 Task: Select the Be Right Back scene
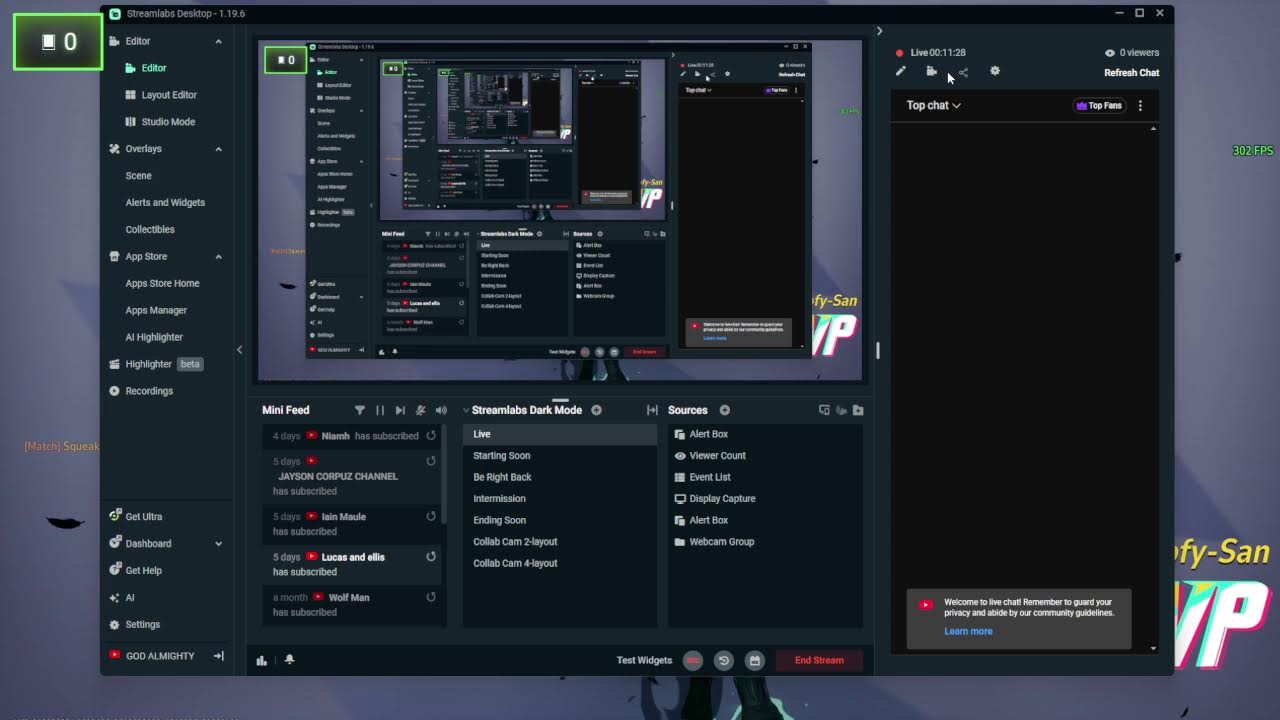pyautogui.click(x=560, y=477)
